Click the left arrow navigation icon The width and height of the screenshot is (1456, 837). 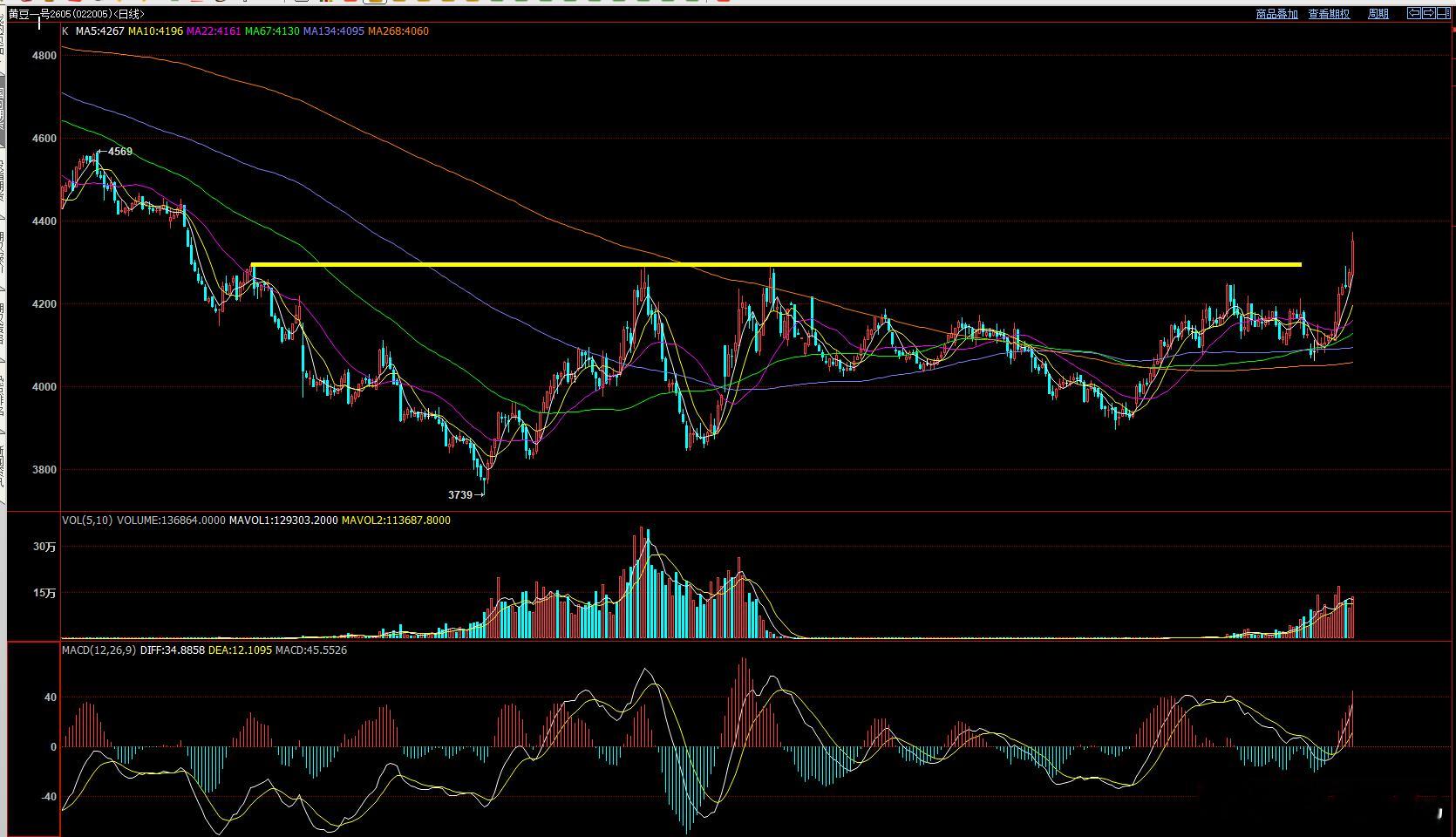click(1414, 13)
